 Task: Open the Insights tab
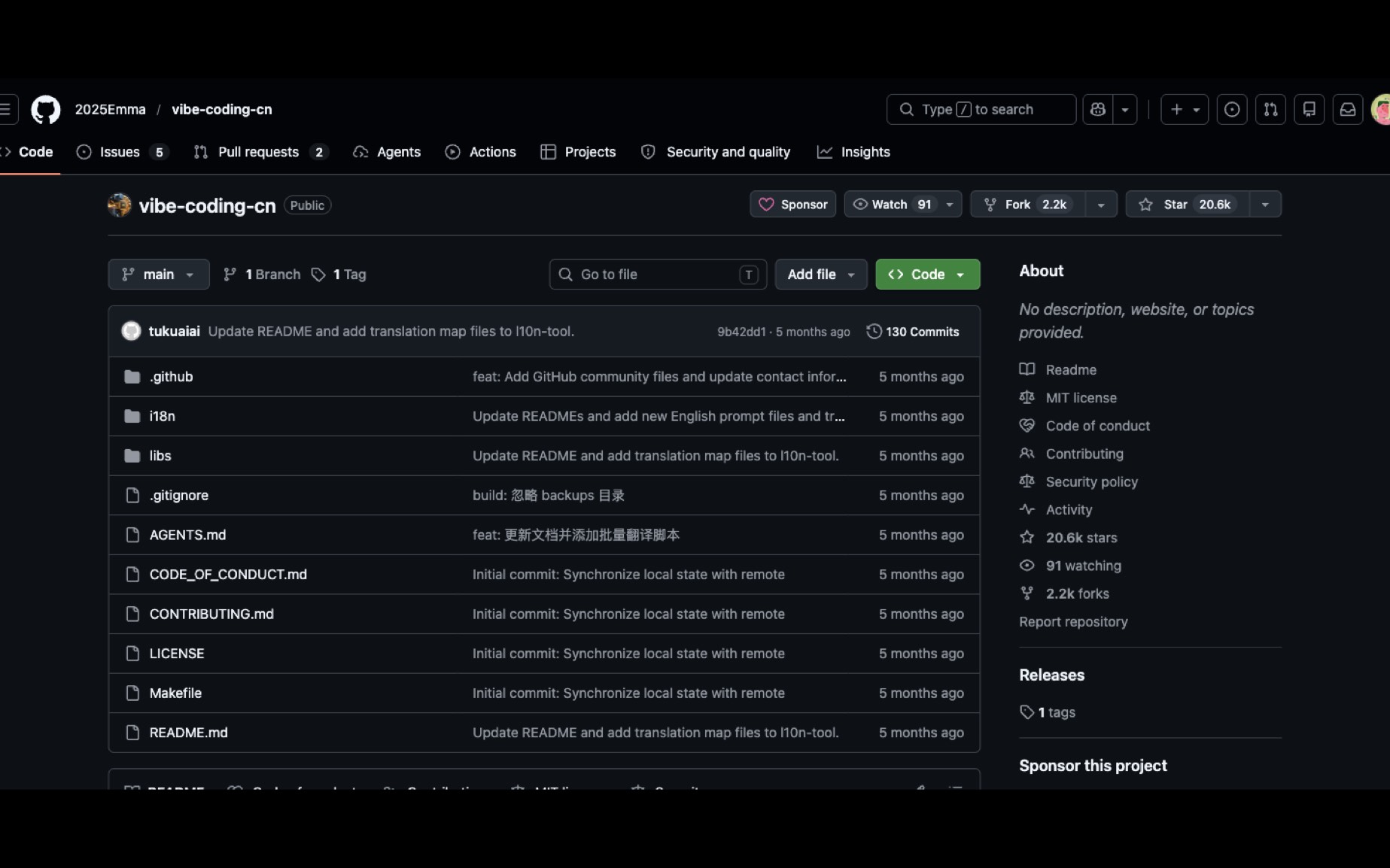click(x=854, y=152)
